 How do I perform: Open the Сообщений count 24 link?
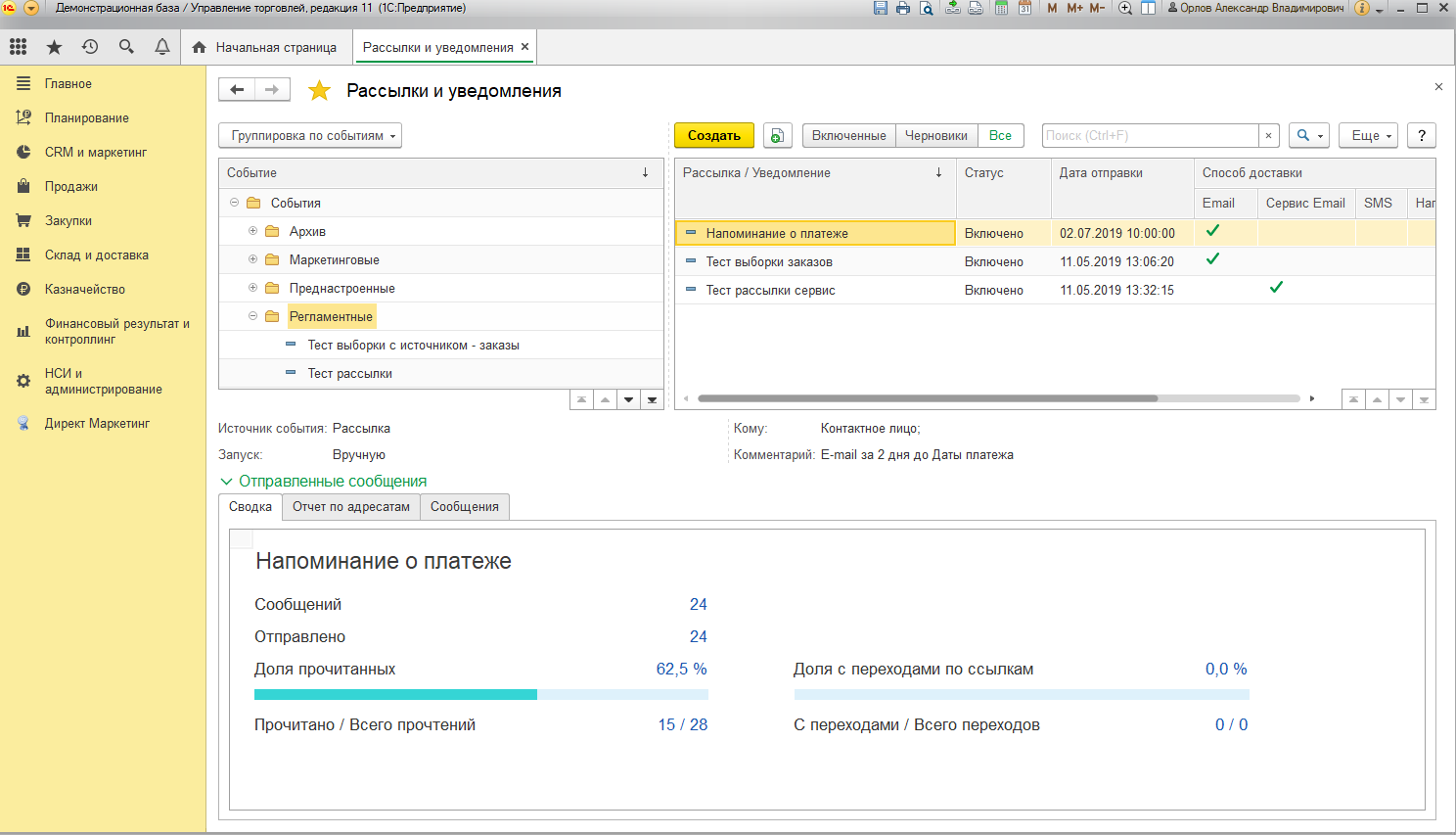(x=698, y=605)
